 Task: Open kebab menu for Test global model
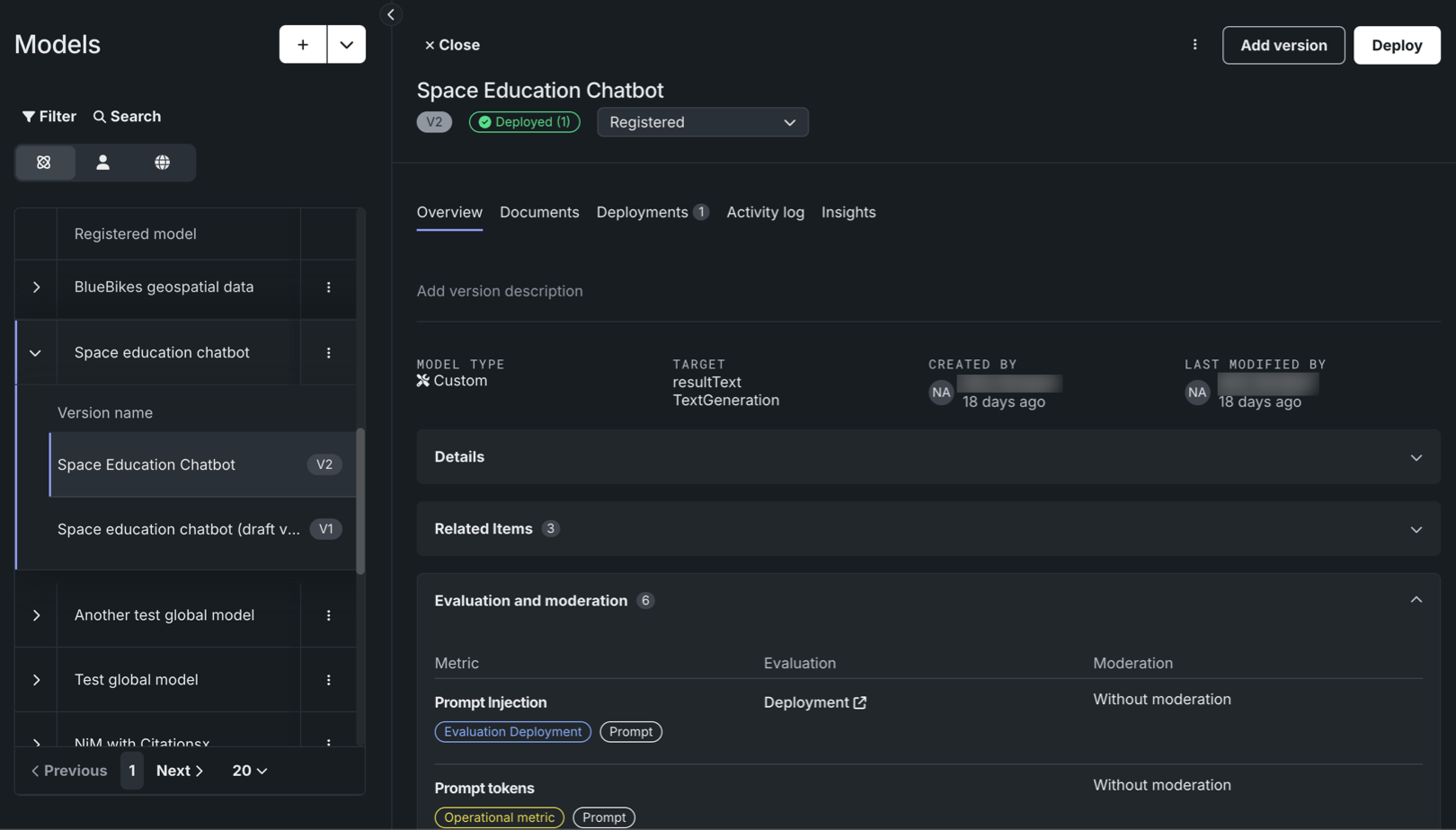(328, 680)
